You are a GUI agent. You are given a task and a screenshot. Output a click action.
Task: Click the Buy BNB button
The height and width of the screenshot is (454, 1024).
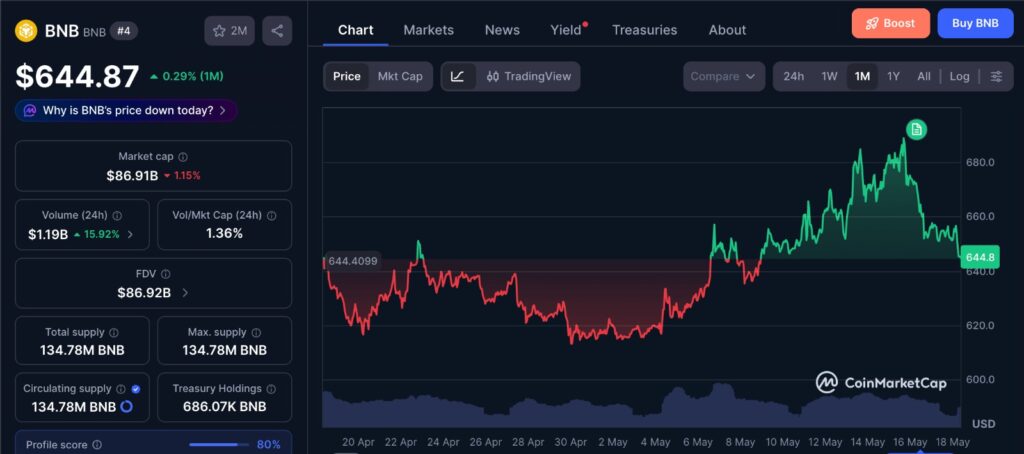coord(975,24)
